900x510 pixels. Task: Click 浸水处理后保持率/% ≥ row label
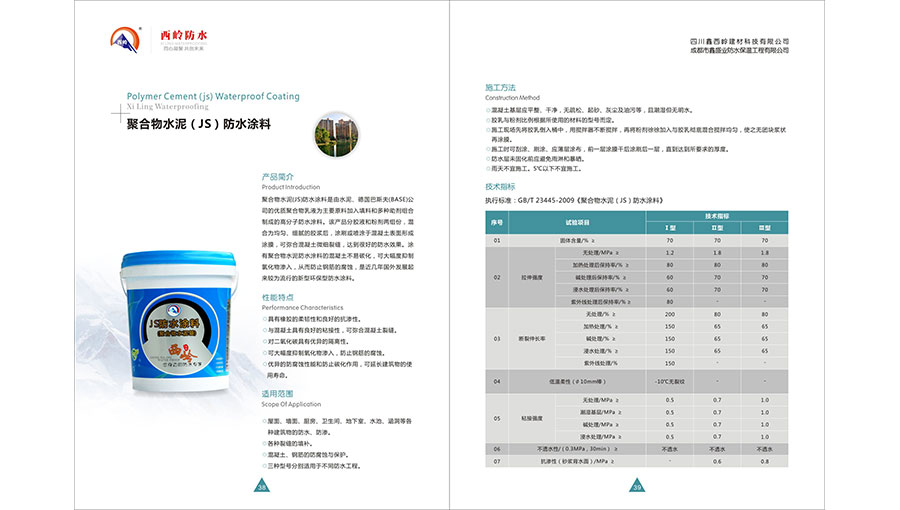click(x=600, y=290)
